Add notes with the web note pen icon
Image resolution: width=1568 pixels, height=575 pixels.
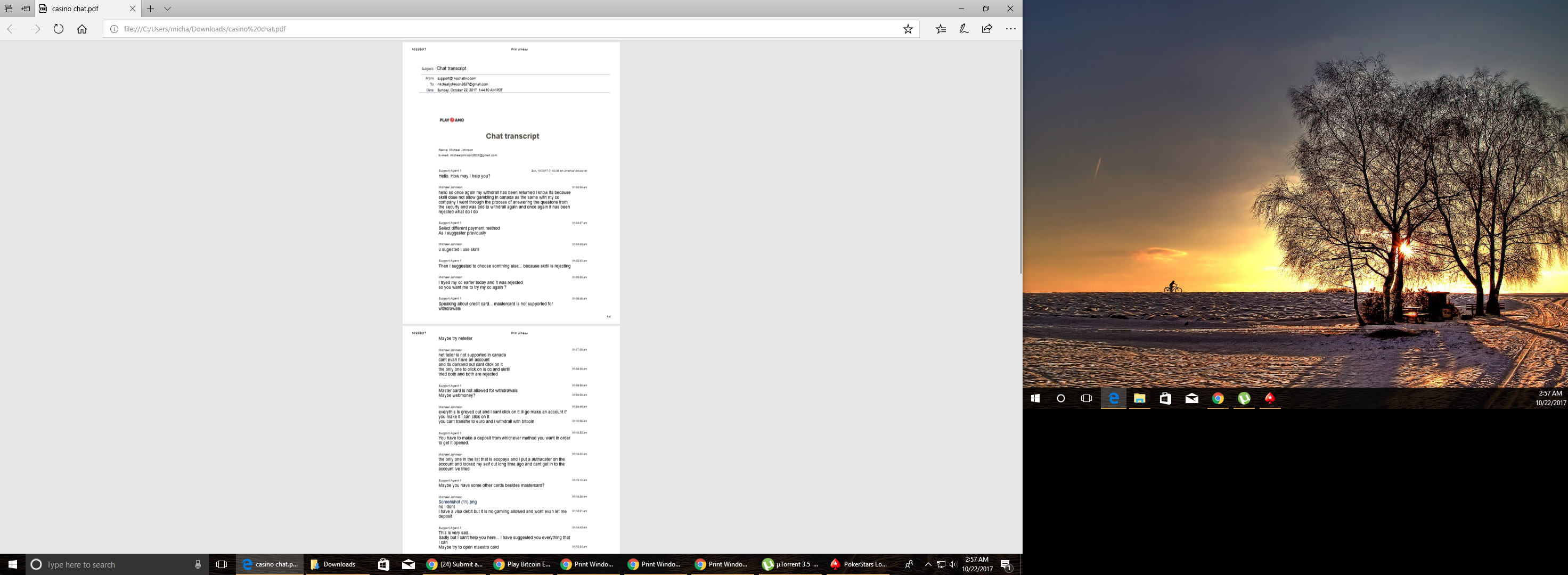963,29
